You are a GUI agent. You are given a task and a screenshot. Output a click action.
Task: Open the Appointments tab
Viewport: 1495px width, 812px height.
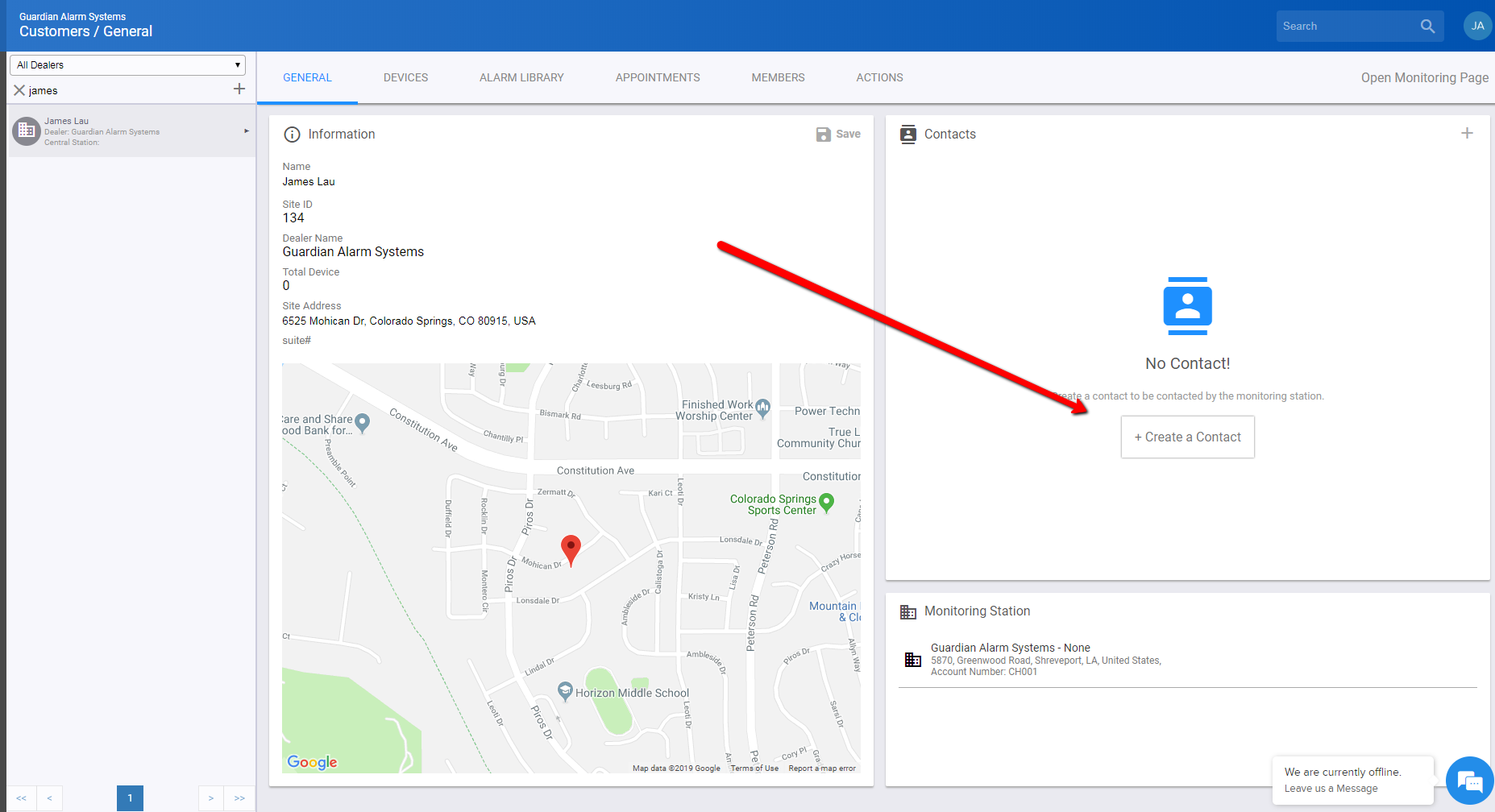(x=658, y=78)
